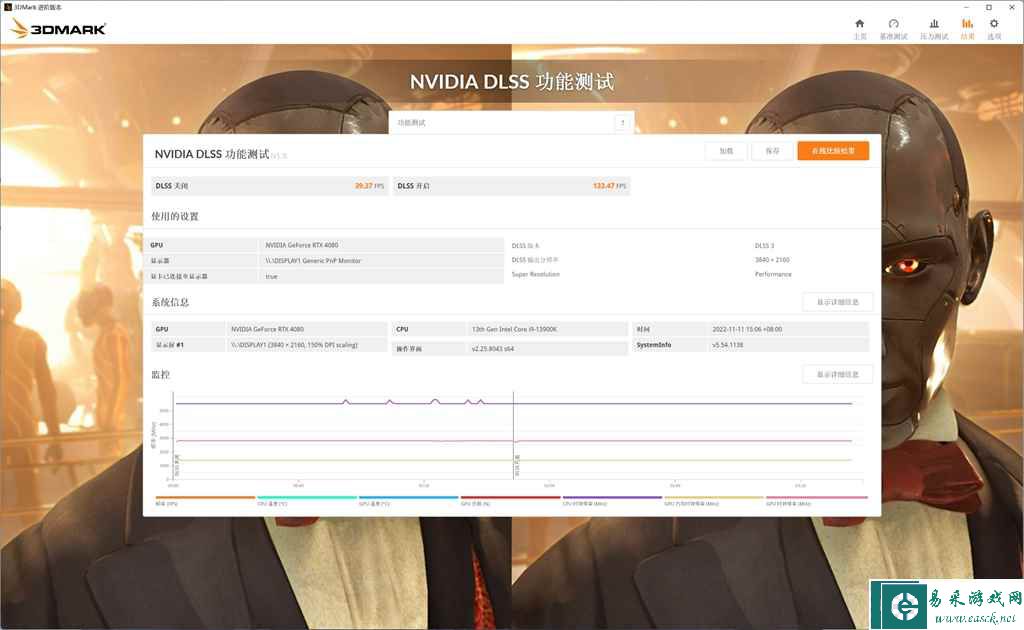
Task: Click the SystemInfo version v5.54.1138 value
Action: [728, 345]
